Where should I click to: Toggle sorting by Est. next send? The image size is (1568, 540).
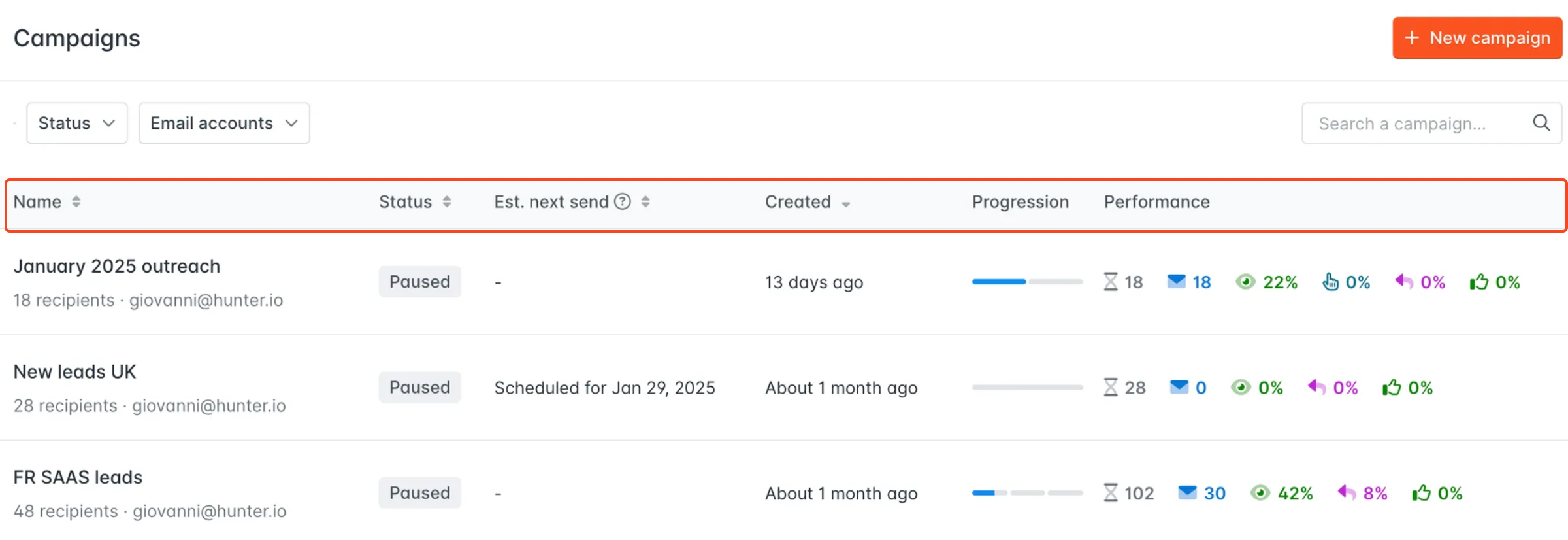click(645, 201)
